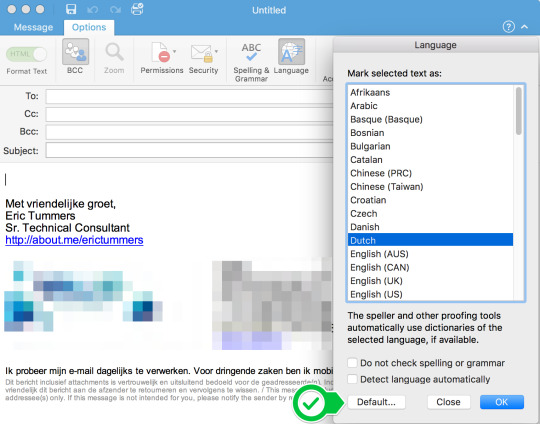Toggle the BCC field button

pos(75,52)
